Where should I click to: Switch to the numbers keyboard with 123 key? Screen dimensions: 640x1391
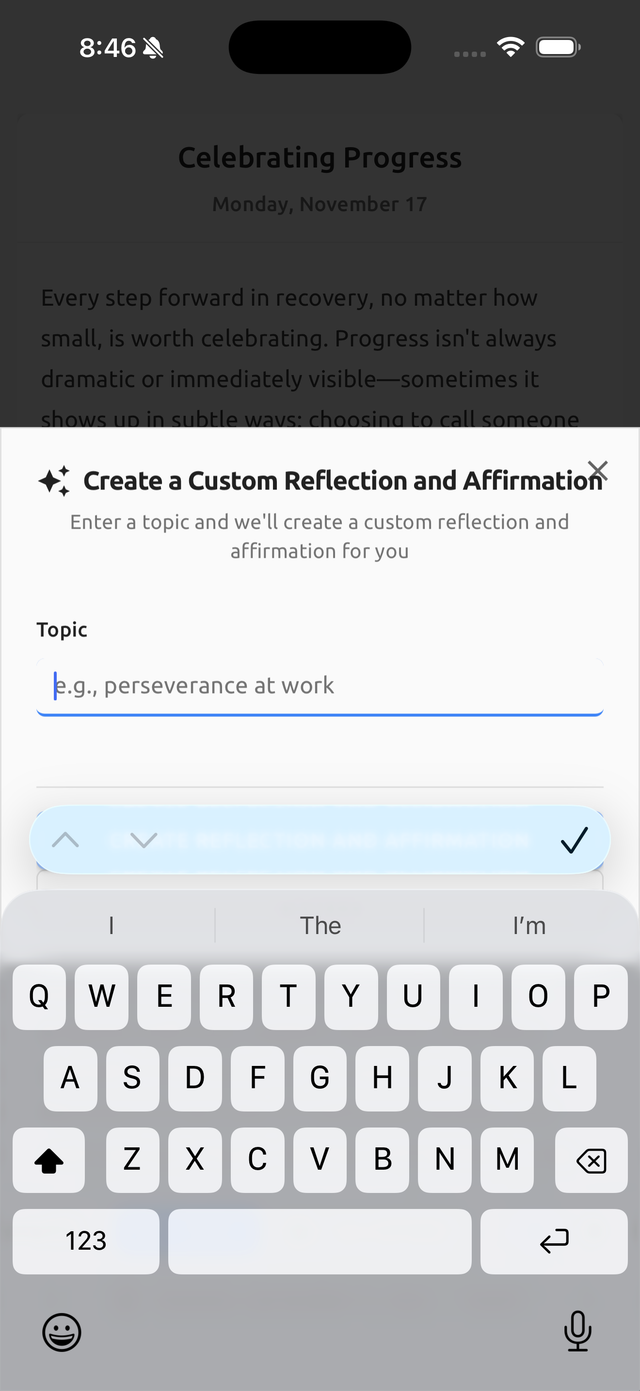pyautogui.click(x=85, y=1240)
